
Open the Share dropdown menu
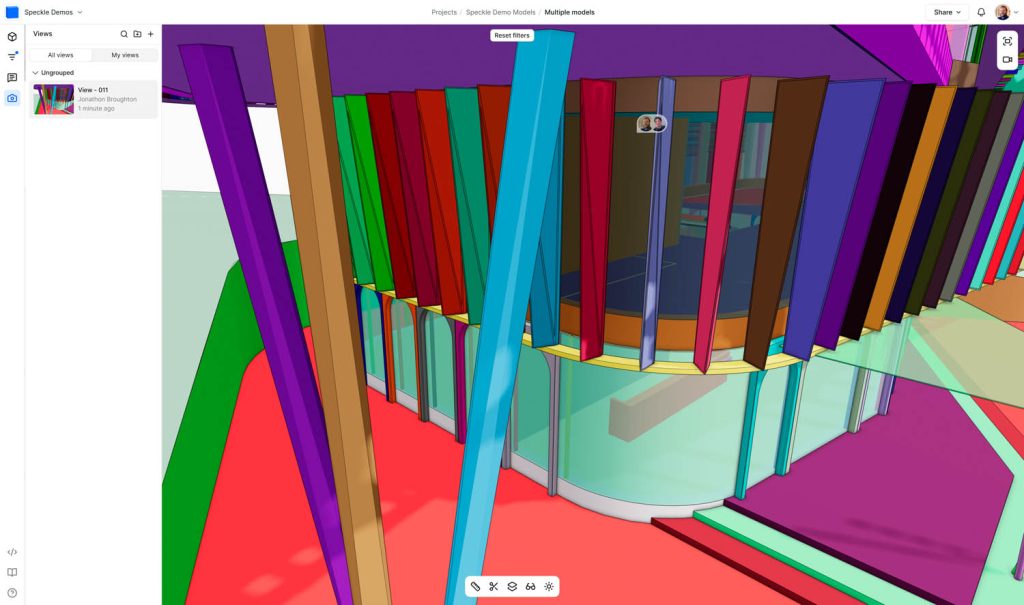[x=947, y=12]
